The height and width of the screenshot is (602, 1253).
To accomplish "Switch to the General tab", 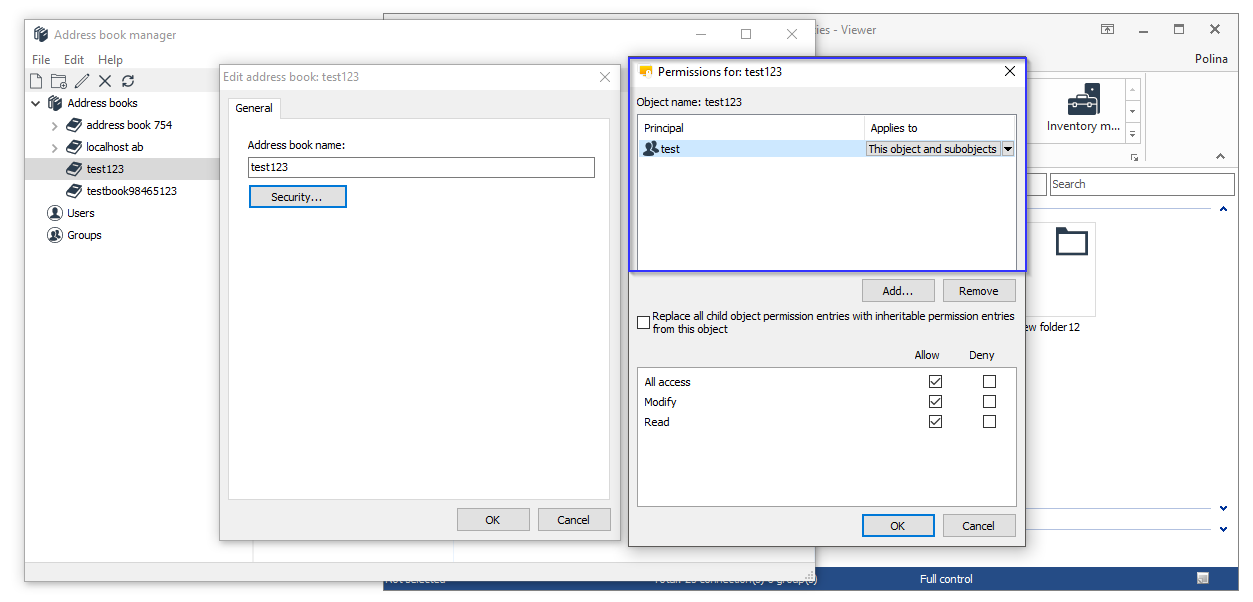I will click(254, 108).
